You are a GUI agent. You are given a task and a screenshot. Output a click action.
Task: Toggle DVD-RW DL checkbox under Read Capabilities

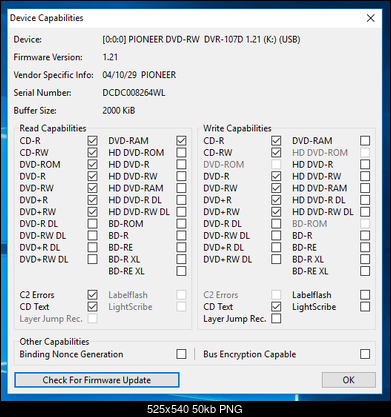(92, 236)
